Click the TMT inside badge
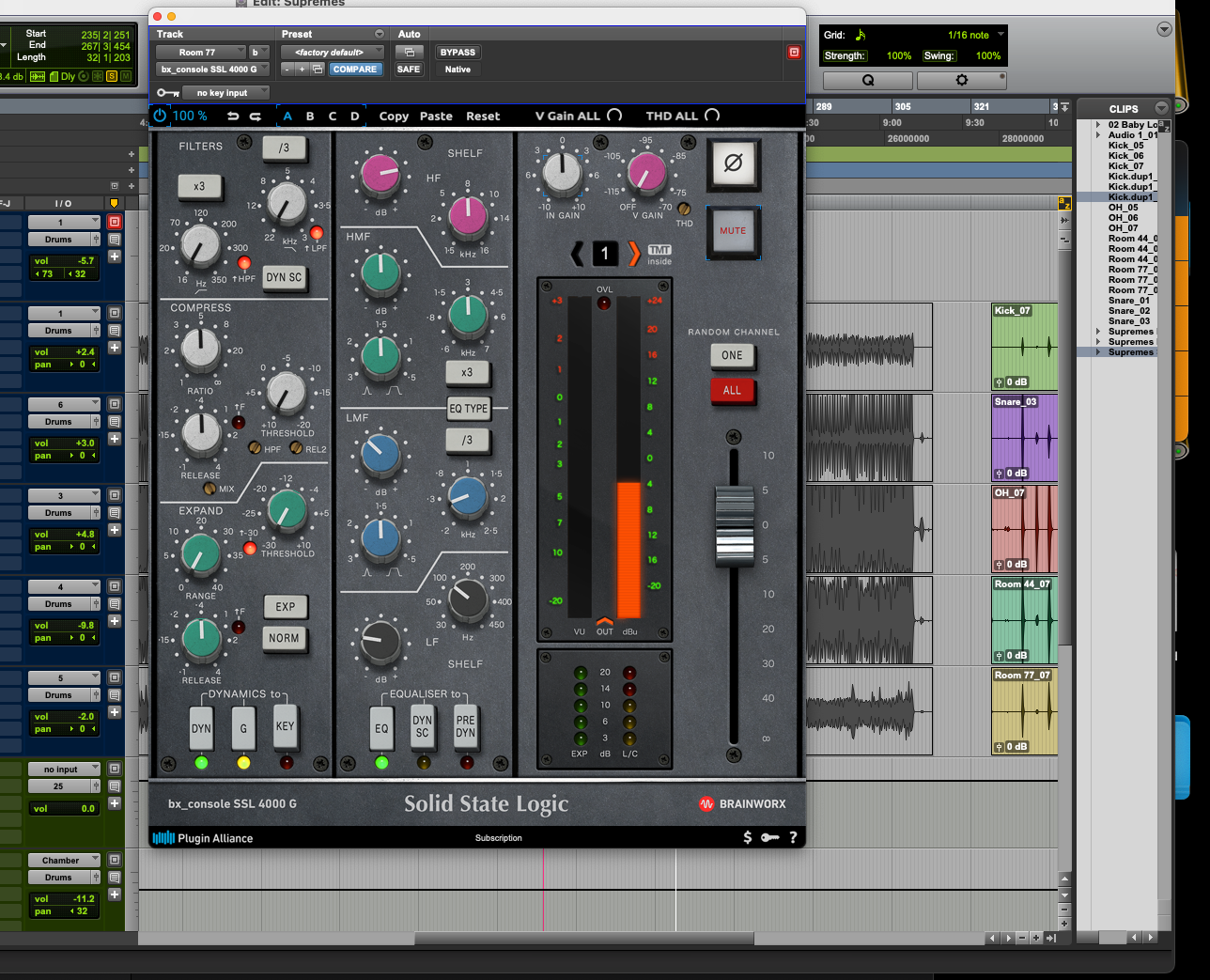The width and height of the screenshot is (1210, 980). click(x=659, y=255)
